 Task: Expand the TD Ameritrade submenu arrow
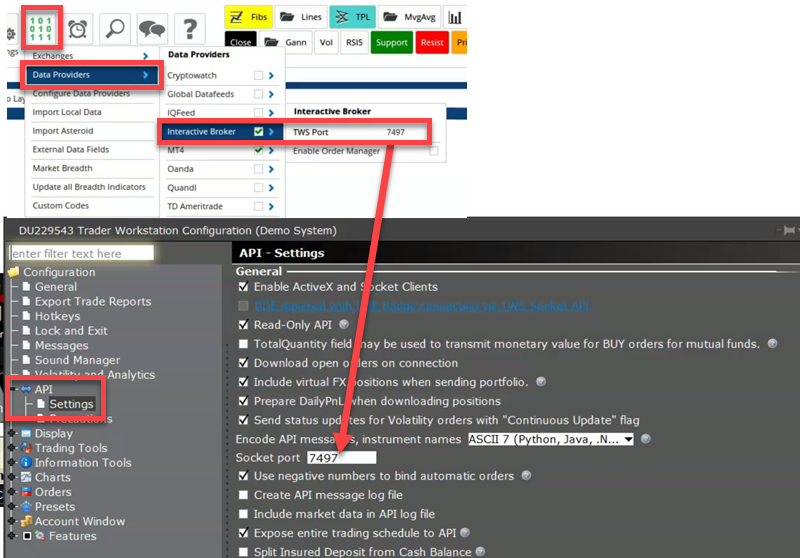[x=271, y=207]
